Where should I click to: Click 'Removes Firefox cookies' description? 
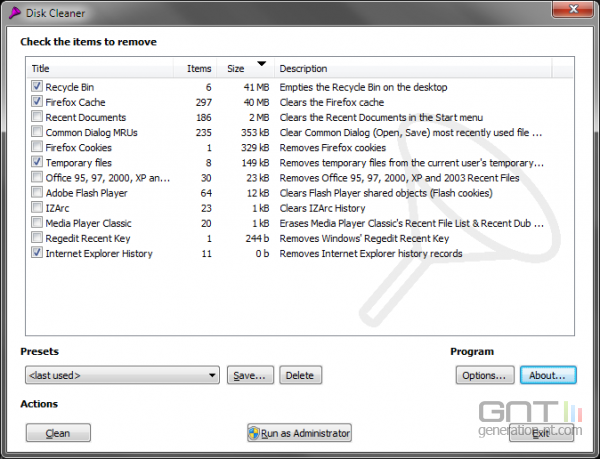333,148
